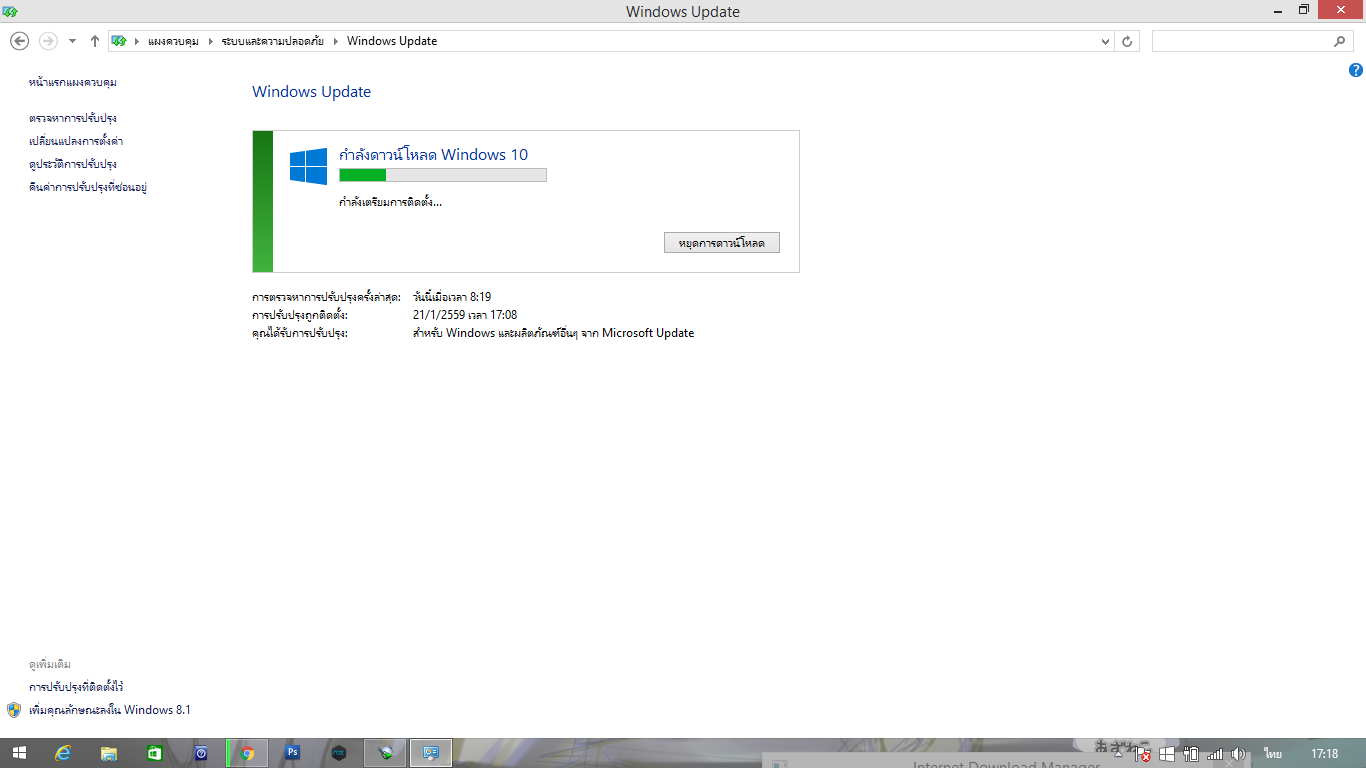Viewport: 1366px width, 768px height.
Task: Refresh the Windows Update page
Action: point(1128,41)
